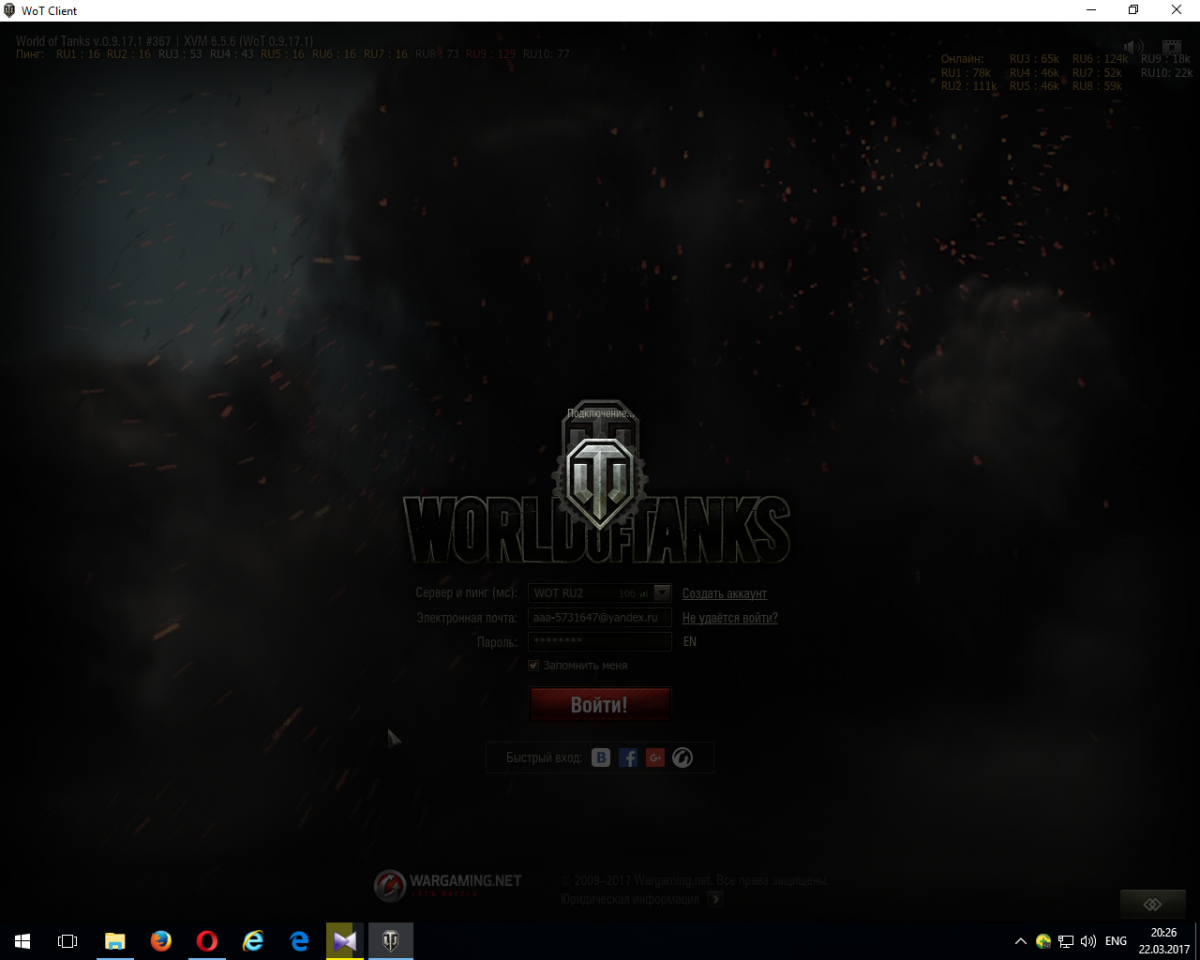Click online count RU10: 22k
Image resolution: width=1200 pixels, height=960 pixels.
coord(1167,73)
